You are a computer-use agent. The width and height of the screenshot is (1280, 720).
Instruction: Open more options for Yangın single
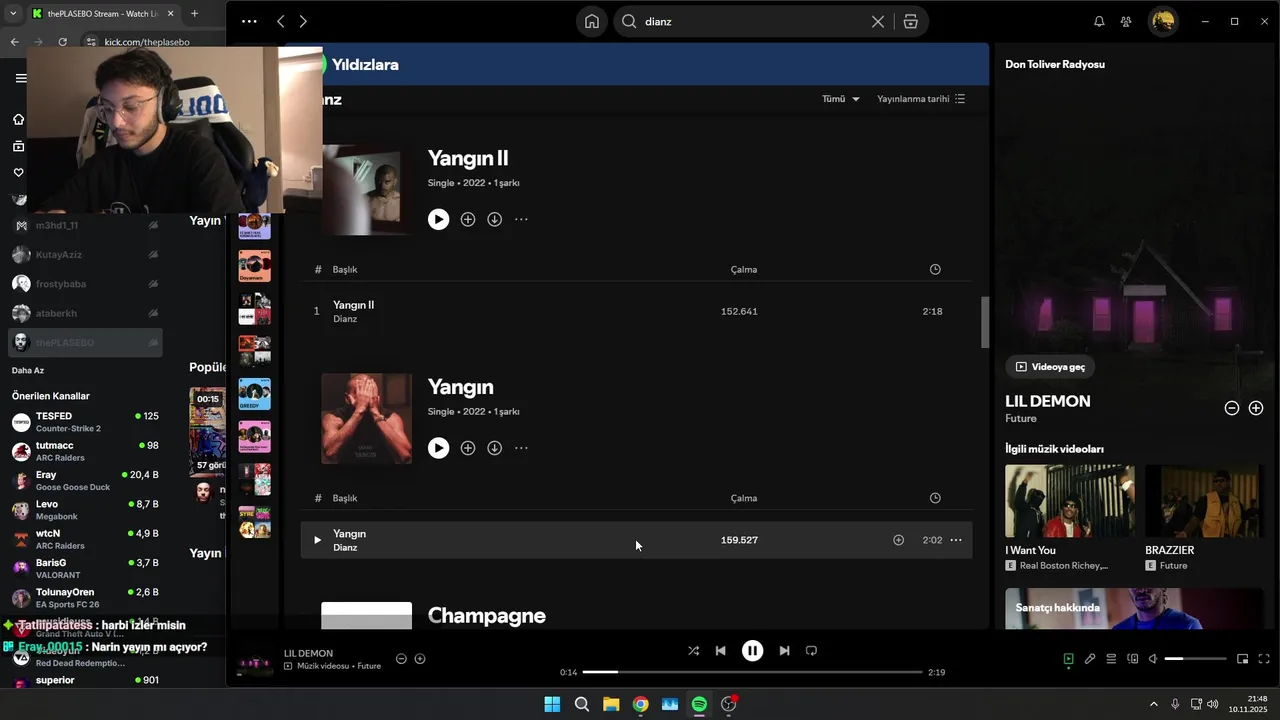click(x=521, y=448)
